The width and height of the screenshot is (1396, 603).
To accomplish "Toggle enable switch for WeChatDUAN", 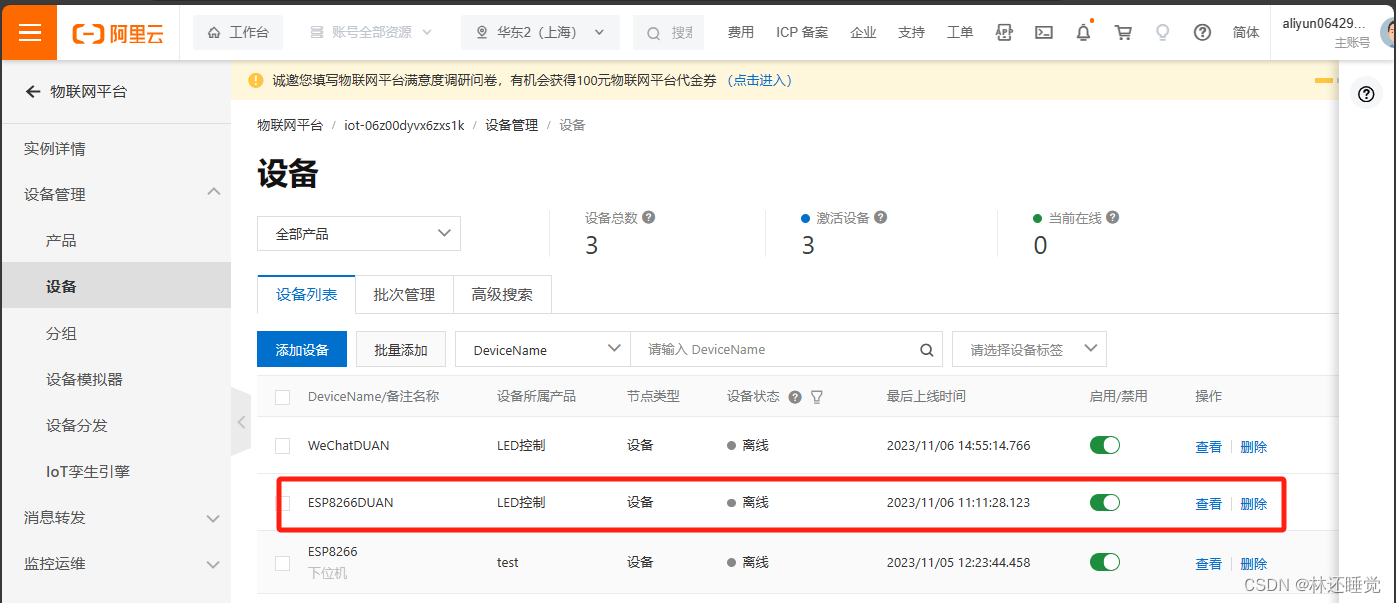I will click(x=1105, y=445).
